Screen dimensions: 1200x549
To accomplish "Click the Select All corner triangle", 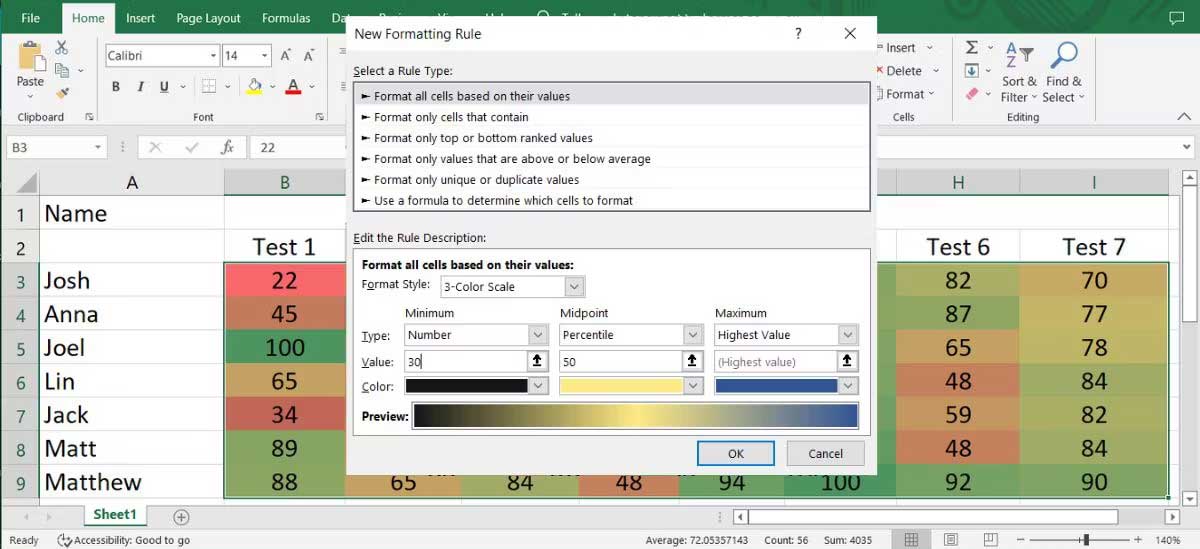I will [x=28, y=184].
